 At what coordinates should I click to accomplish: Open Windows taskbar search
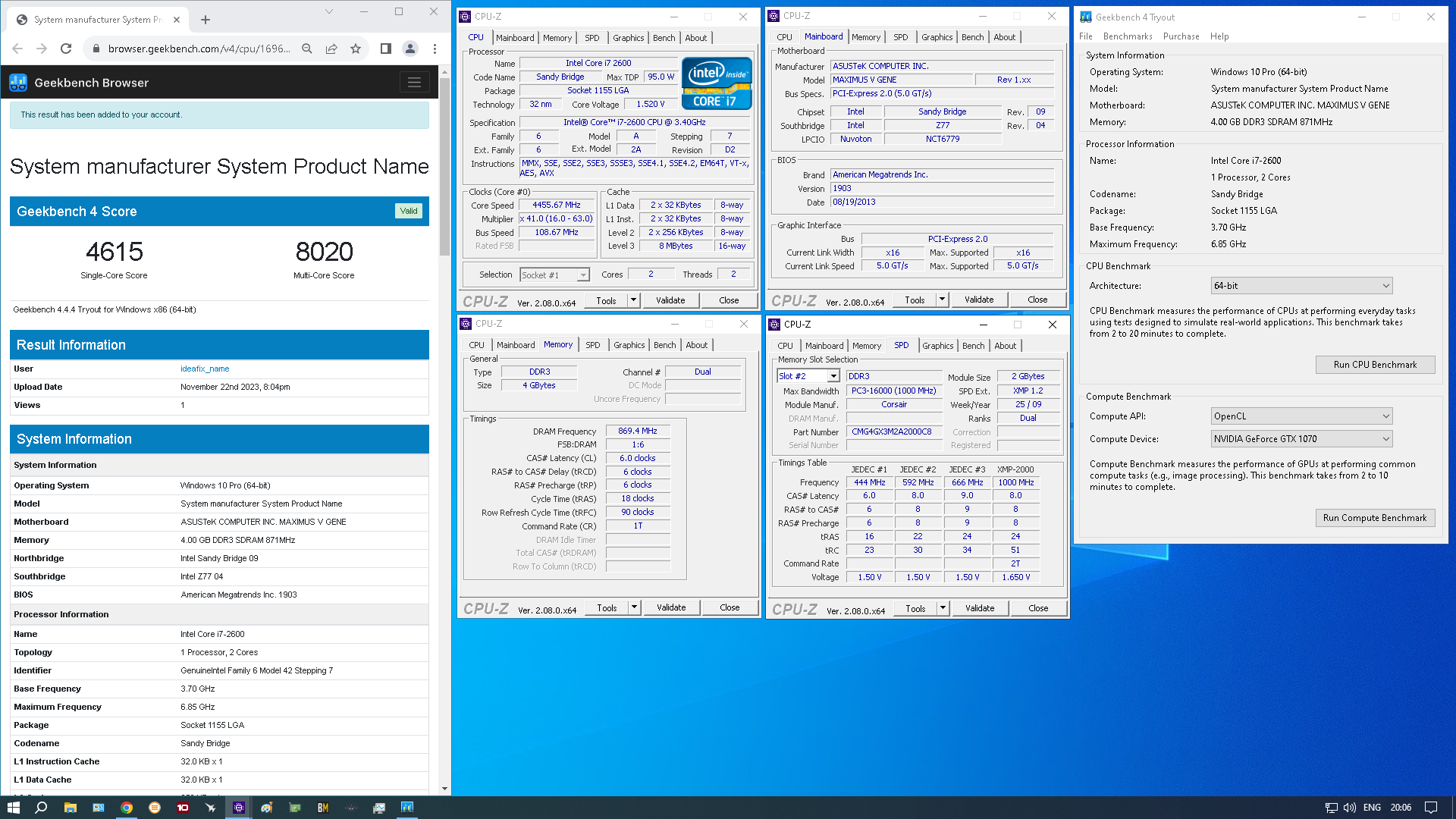41,808
